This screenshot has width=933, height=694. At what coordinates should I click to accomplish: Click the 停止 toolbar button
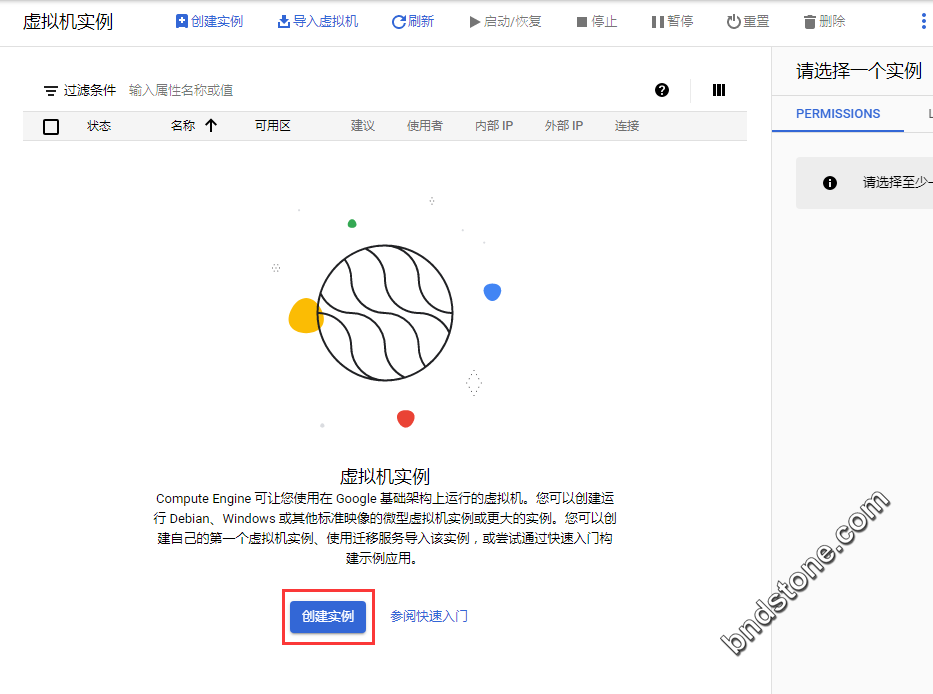pyautogui.click(x=597, y=21)
